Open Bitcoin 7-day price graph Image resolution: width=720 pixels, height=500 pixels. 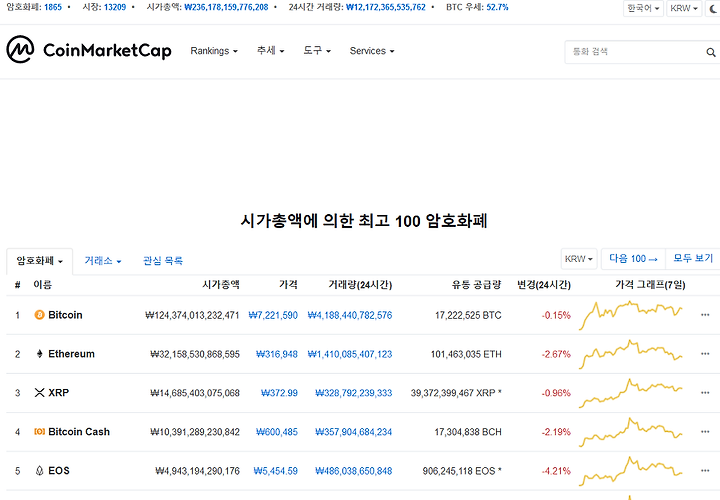[630, 315]
